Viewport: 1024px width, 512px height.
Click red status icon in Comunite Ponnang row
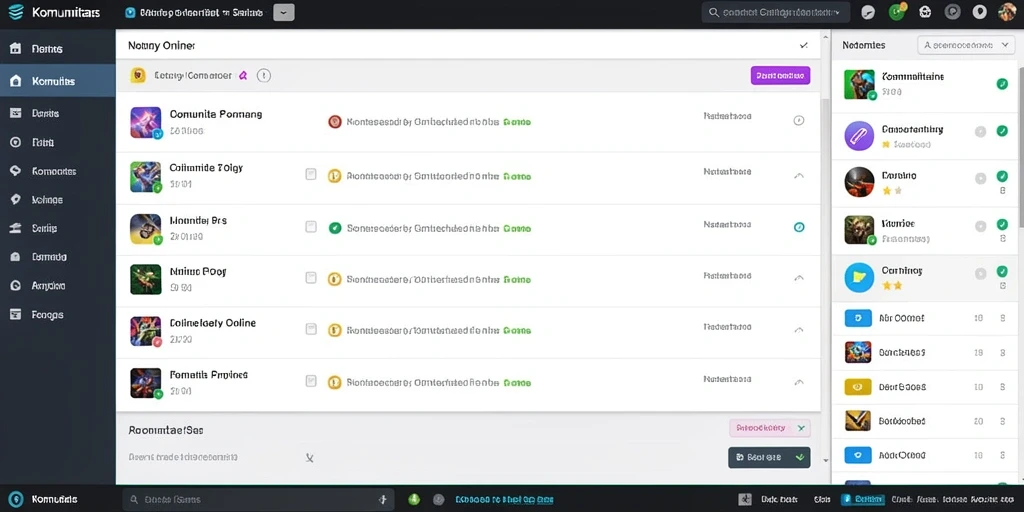tap(334, 121)
